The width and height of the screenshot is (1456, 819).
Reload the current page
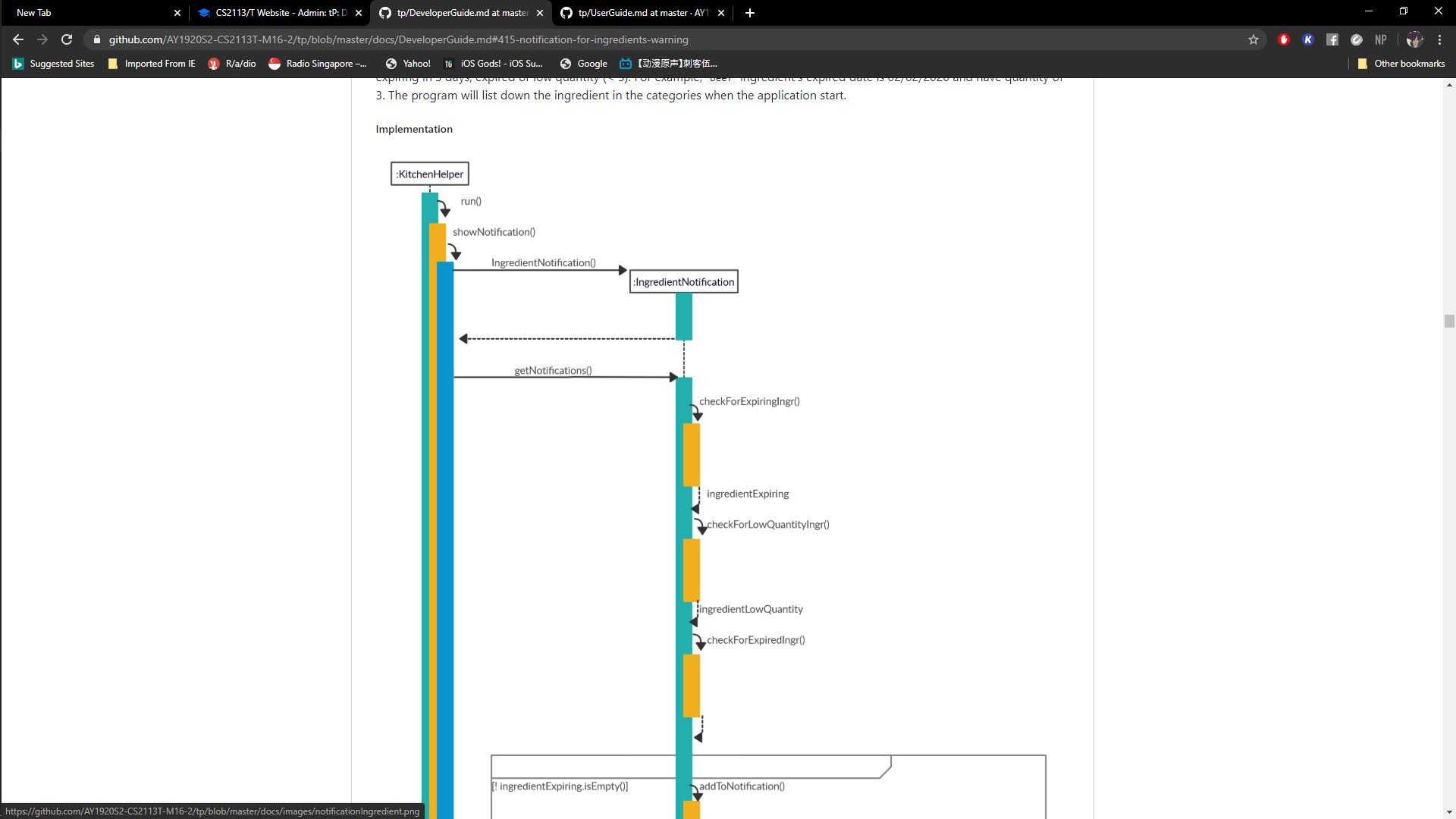(67, 39)
